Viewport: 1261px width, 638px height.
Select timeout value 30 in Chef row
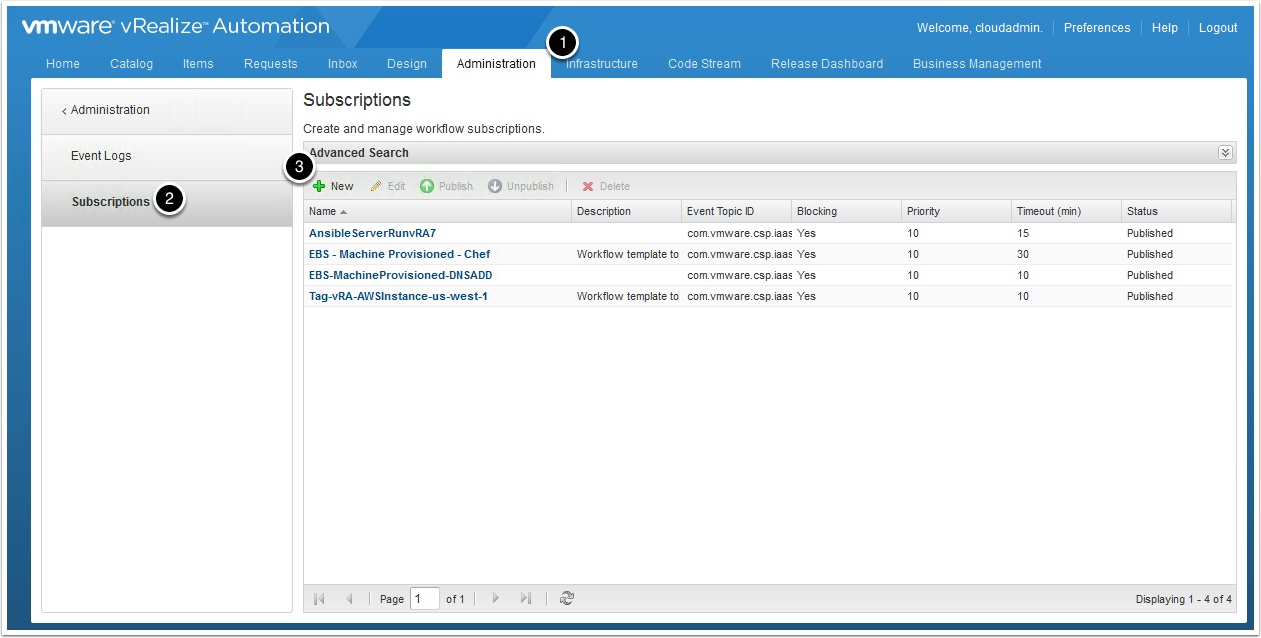(1023, 254)
